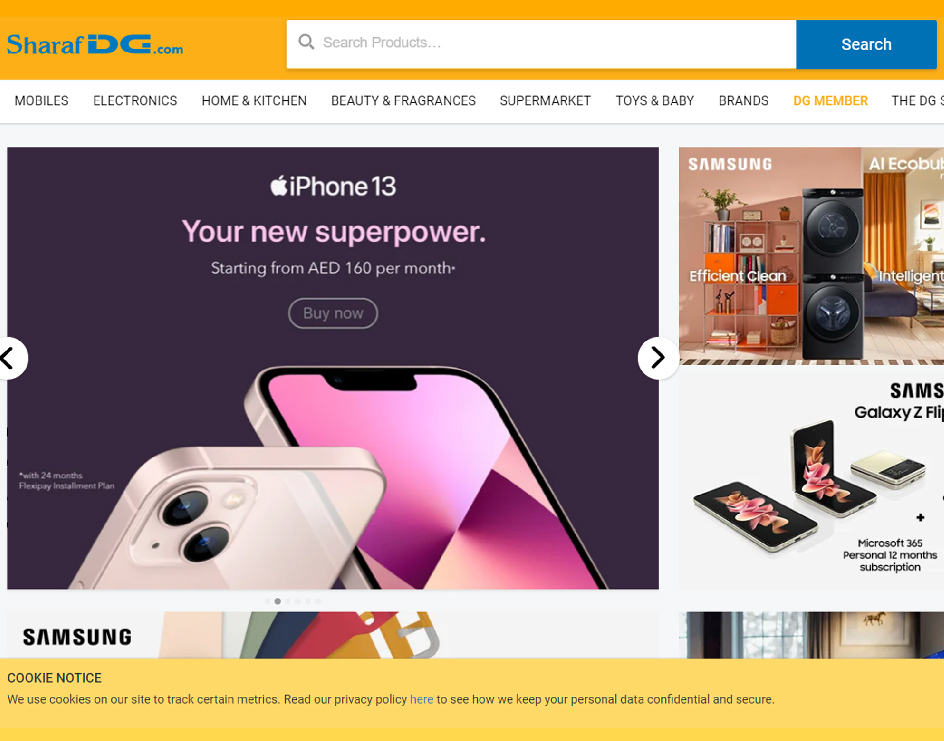Expand the Toys & Baby menu

[654, 101]
